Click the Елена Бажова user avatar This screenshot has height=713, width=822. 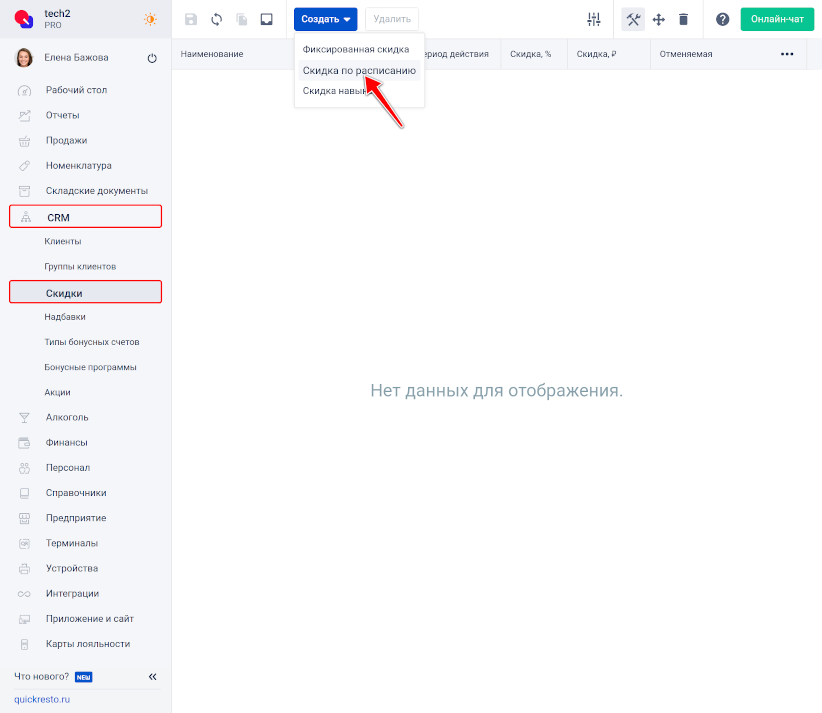tap(24, 58)
